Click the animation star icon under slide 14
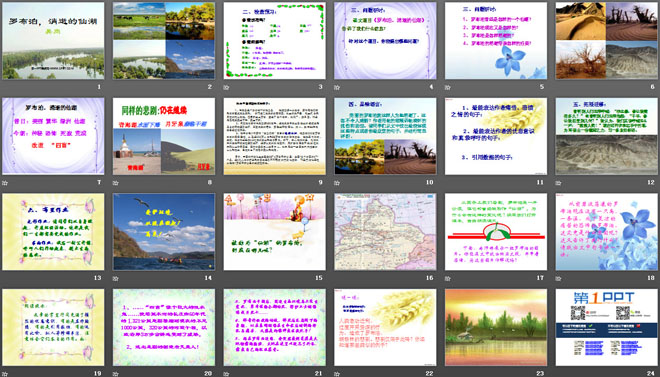The height and width of the screenshot is (377, 660). (x=115, y=278)
